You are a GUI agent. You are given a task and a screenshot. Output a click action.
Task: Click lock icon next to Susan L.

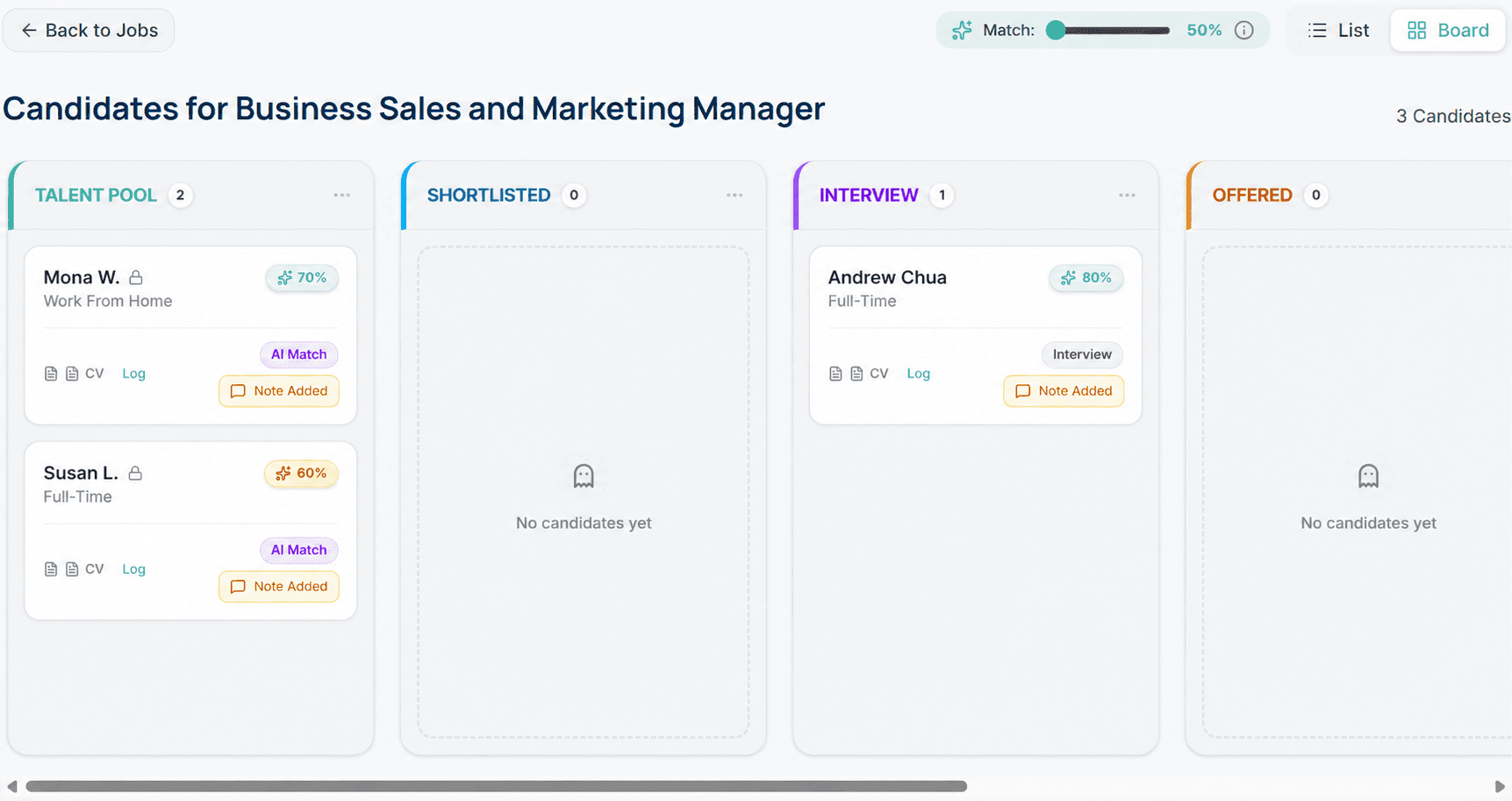(135, 473)
